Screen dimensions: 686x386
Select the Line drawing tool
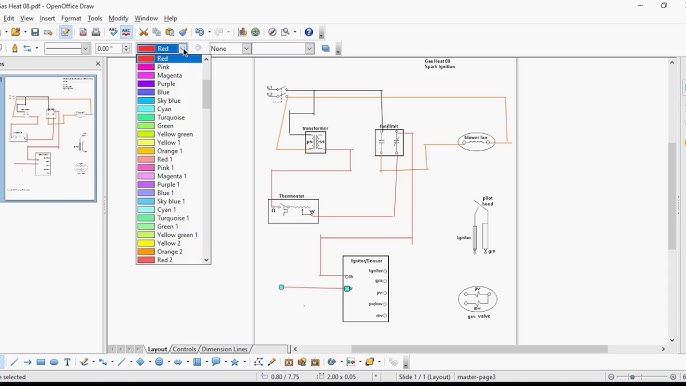(x=14, y=362)
